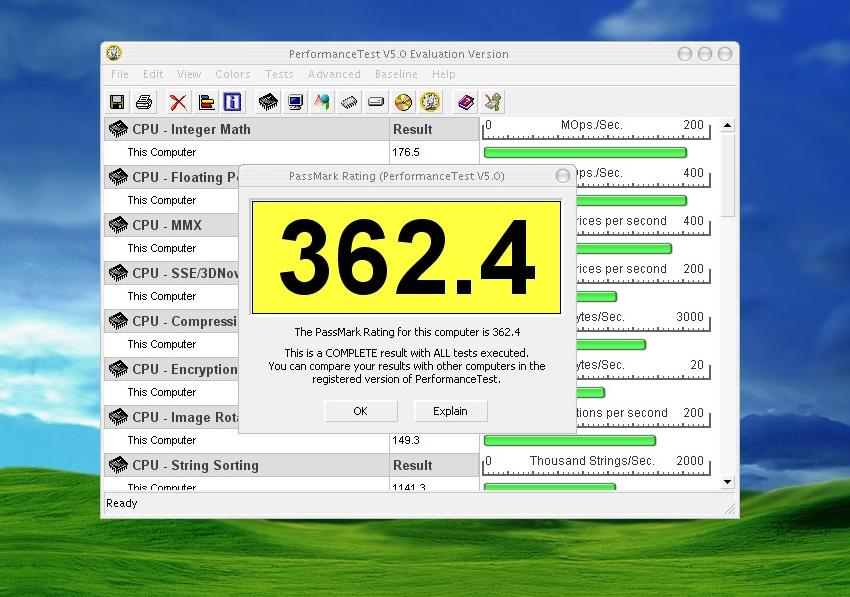Open the Advanced menu

tap(334, 74)
